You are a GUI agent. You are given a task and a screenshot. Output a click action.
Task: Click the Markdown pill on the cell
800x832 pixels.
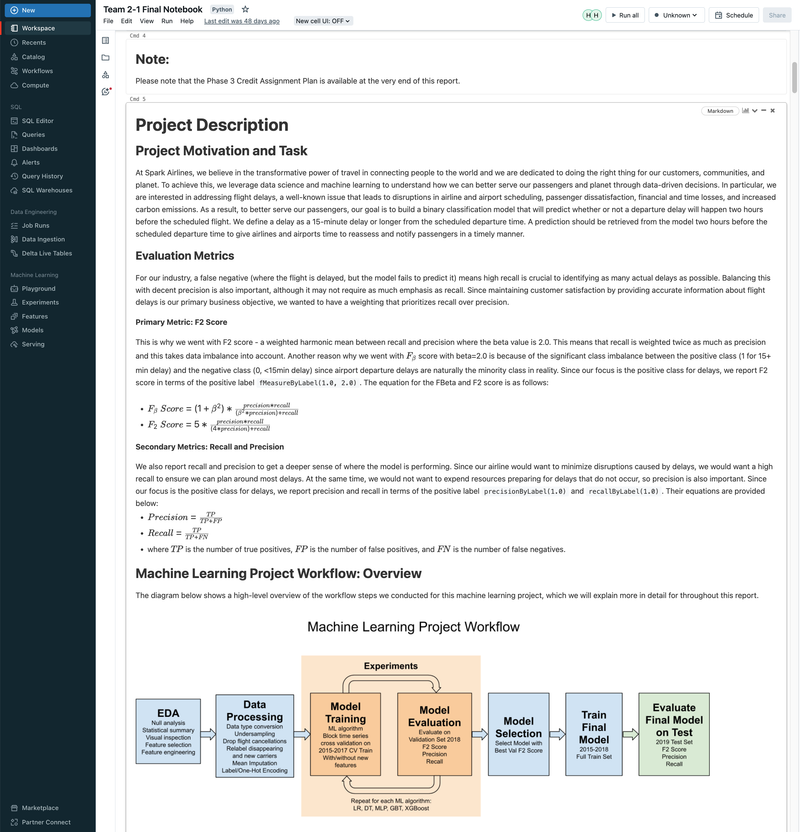[x=722, y=110]
